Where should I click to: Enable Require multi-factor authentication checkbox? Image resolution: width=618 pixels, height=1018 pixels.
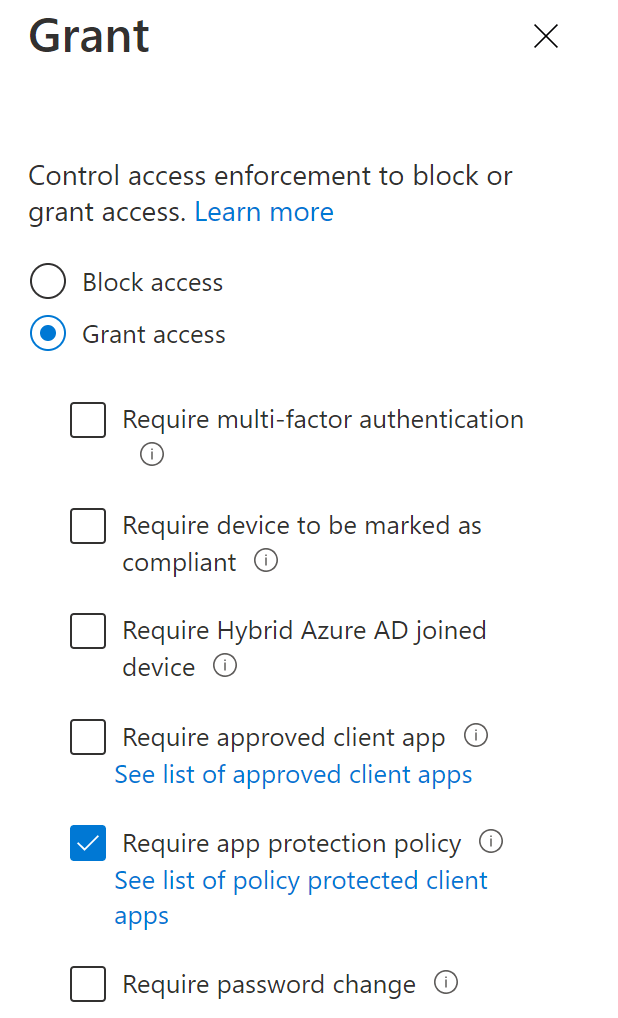pos(88,420)
